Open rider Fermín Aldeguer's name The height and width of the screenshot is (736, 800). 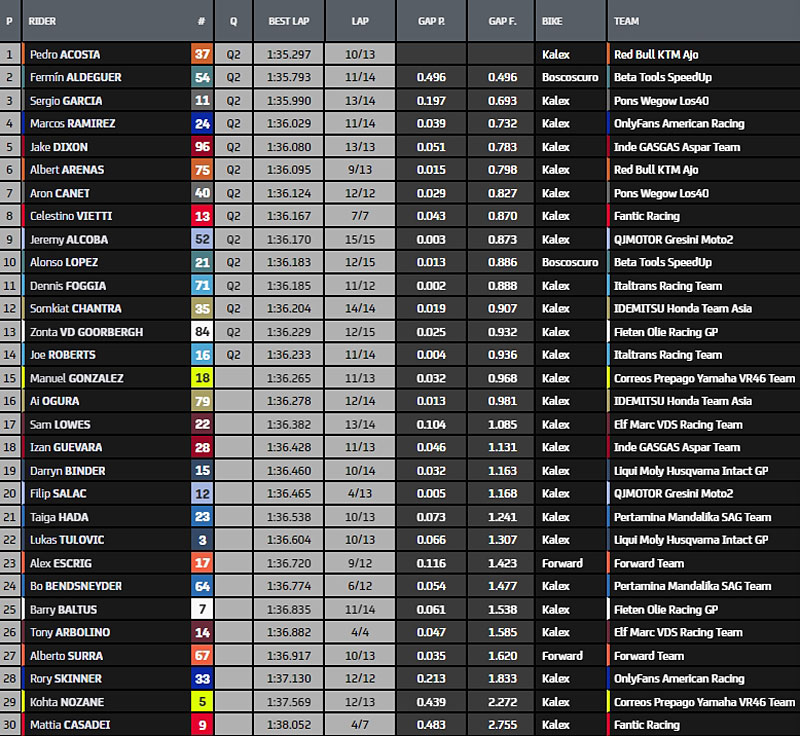click(x=66, y=78)
